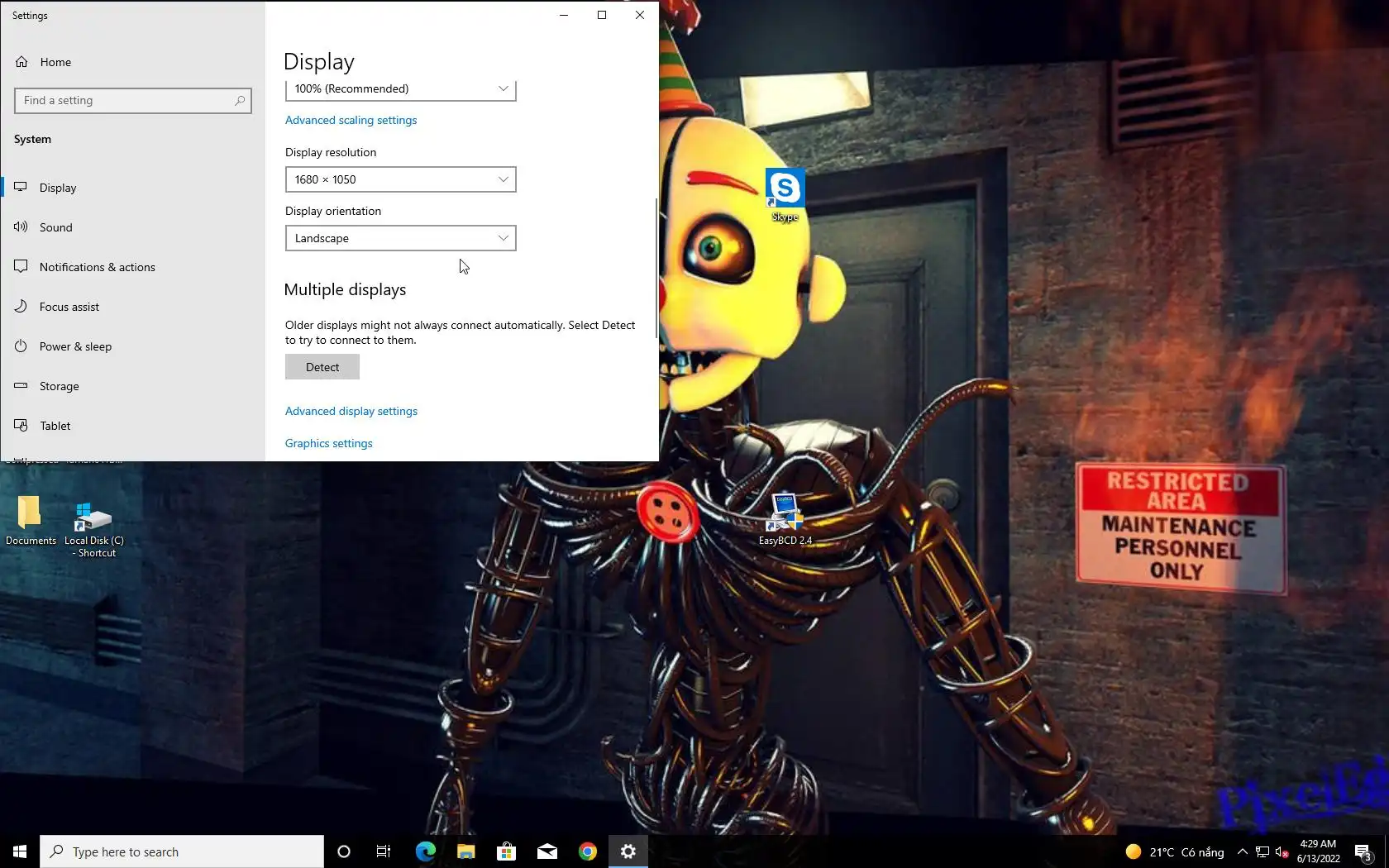Open Advanced display settings link
The height and width of the screenshot is (868, 1389).
(x=351, y=411)
